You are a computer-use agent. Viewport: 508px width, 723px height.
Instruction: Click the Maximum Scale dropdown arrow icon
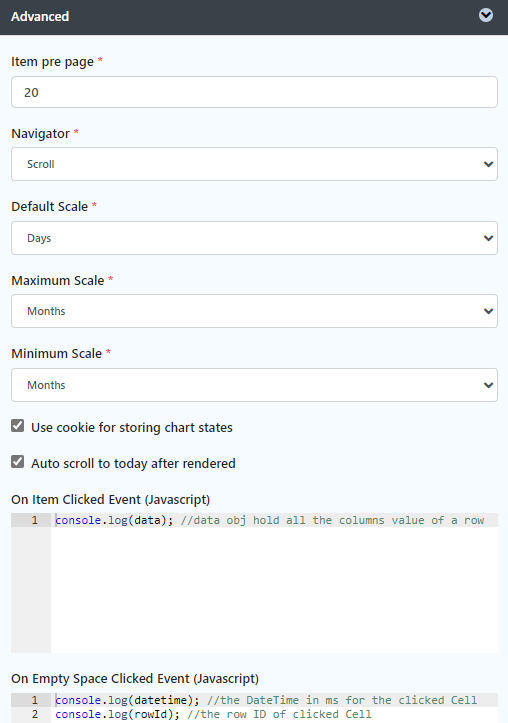coord(488,311)
